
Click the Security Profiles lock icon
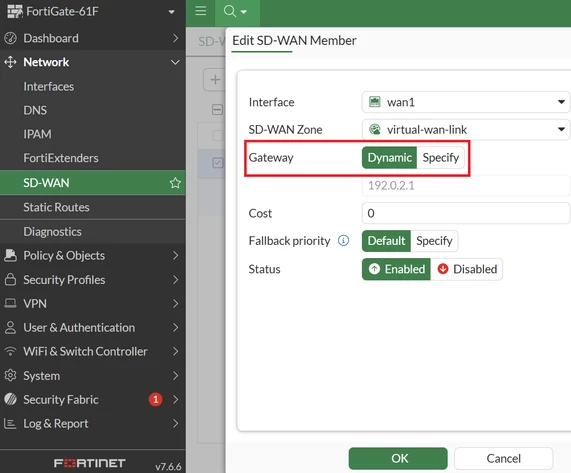(x=11, y=279)
